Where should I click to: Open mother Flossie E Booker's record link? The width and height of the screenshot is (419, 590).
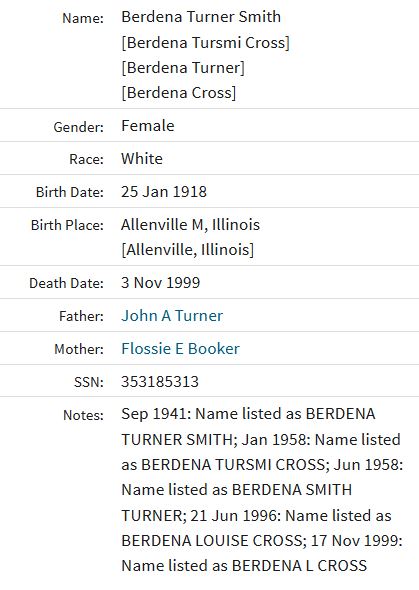(180, 348)
